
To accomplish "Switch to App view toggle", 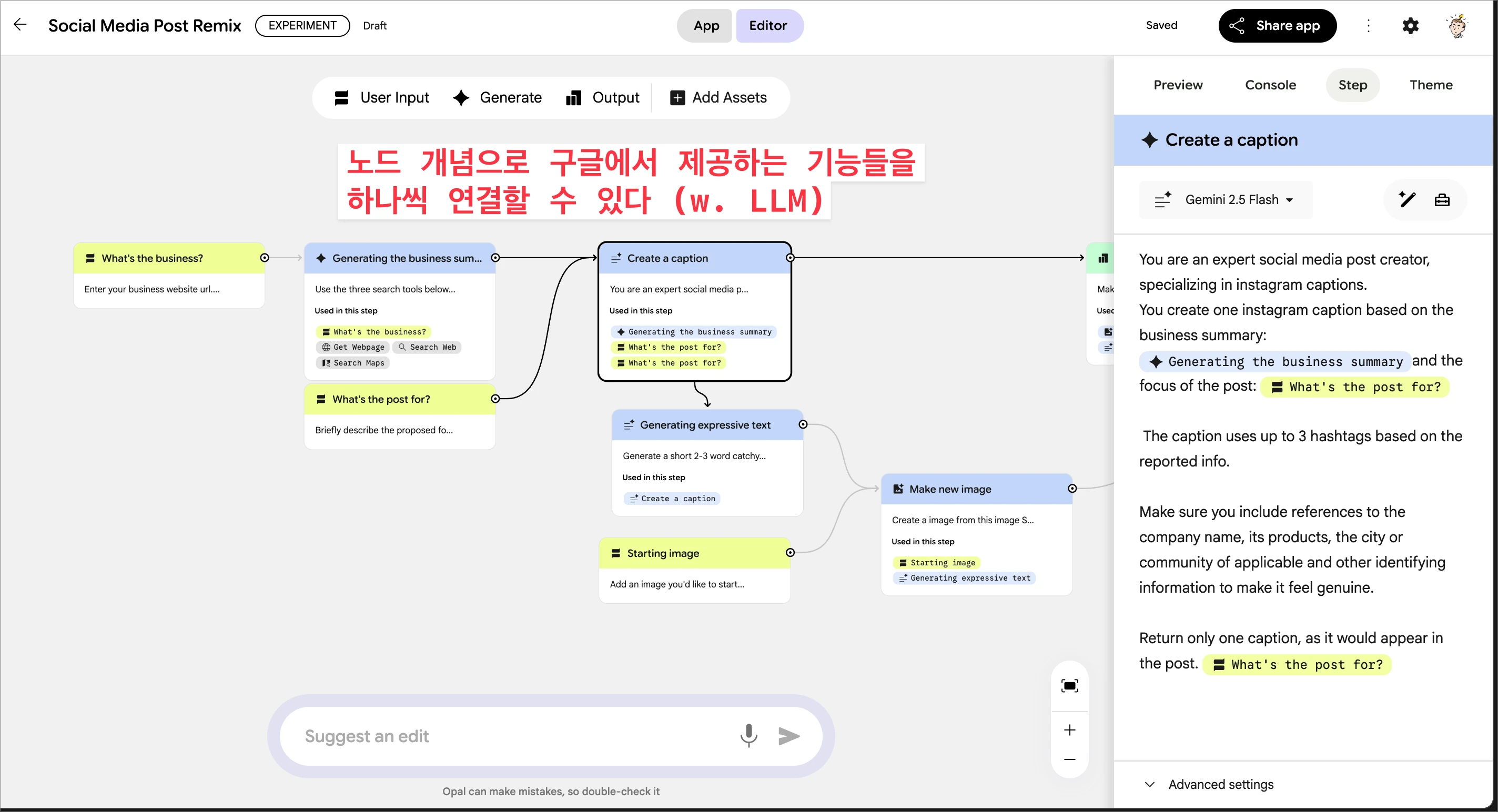I will (706, 26).
